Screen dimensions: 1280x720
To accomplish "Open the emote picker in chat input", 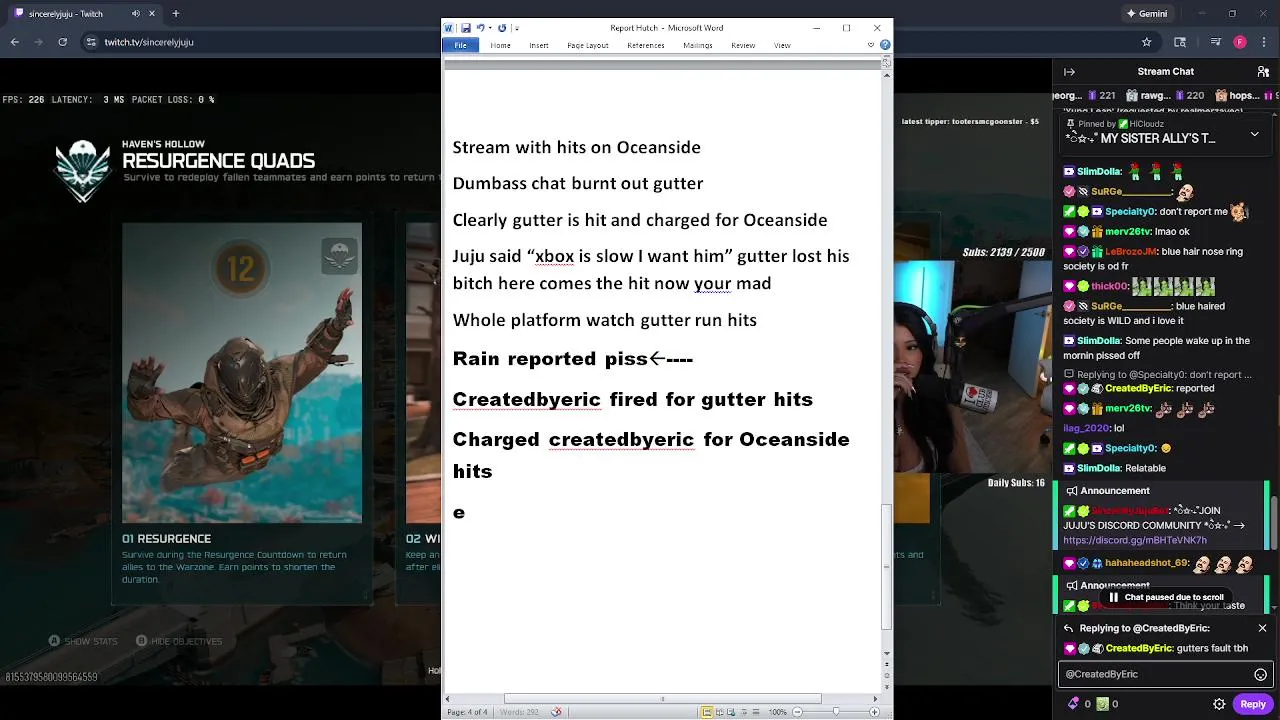I will pos(1260,675).
